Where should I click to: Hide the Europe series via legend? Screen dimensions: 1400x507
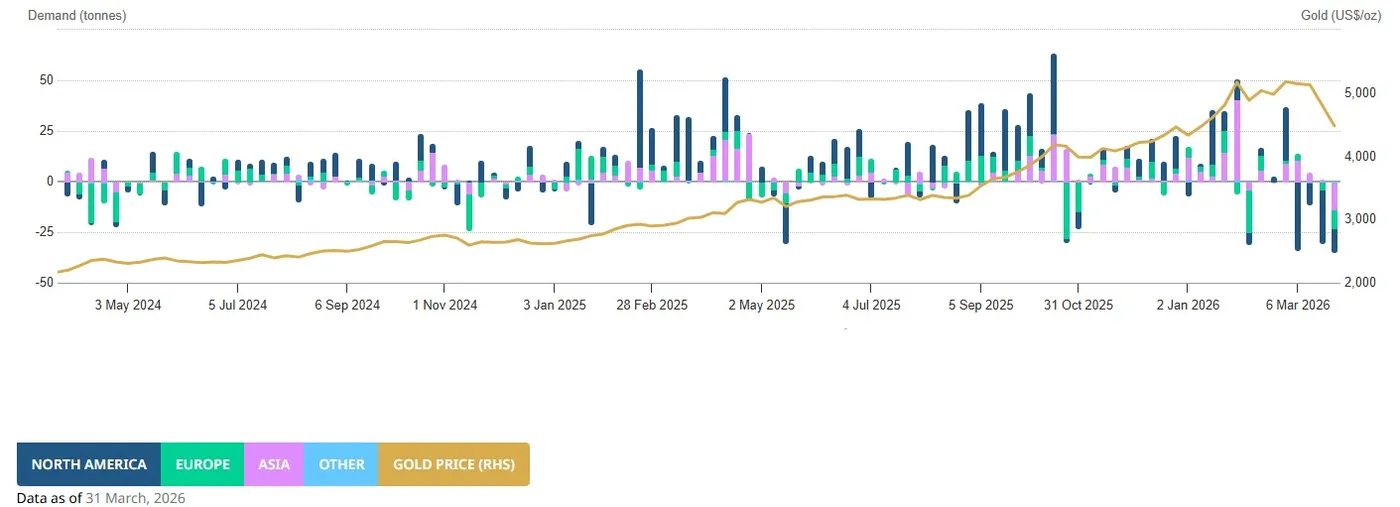coord(202,464)
